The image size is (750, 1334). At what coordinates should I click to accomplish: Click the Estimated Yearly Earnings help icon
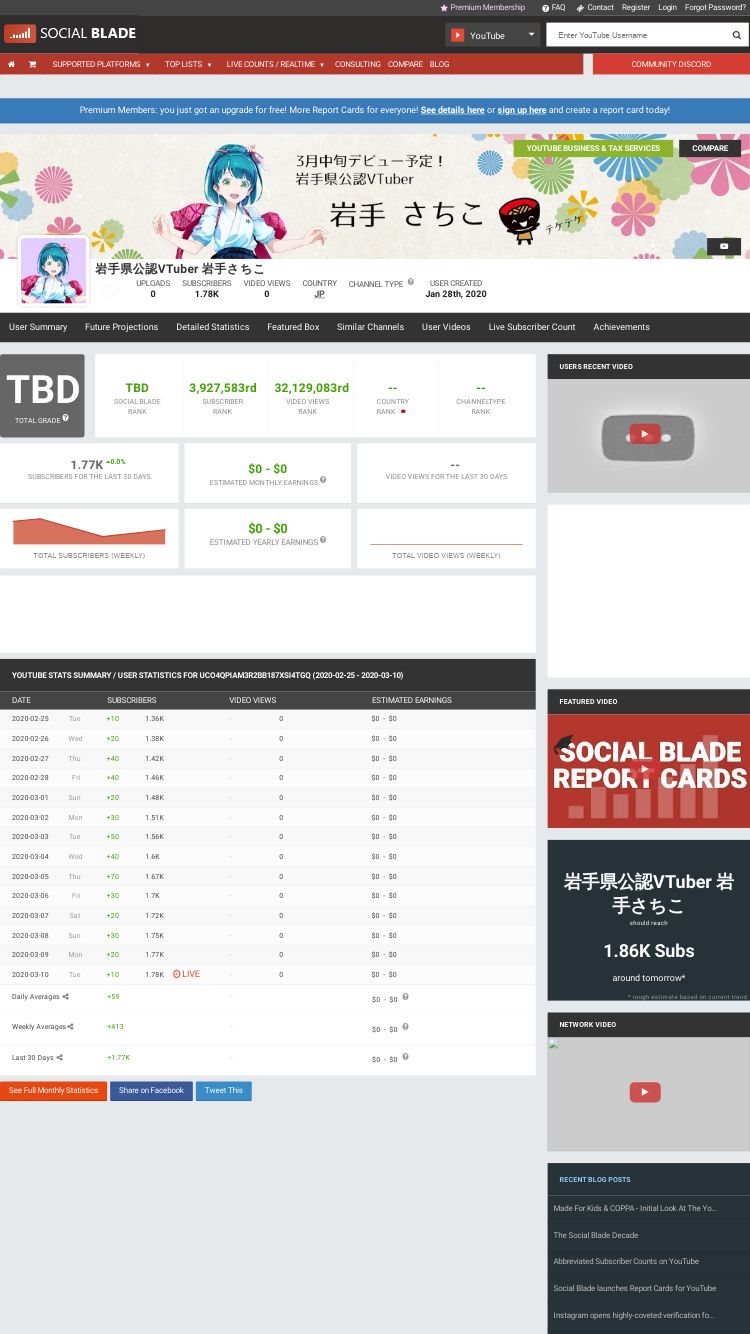click(323, 540)
